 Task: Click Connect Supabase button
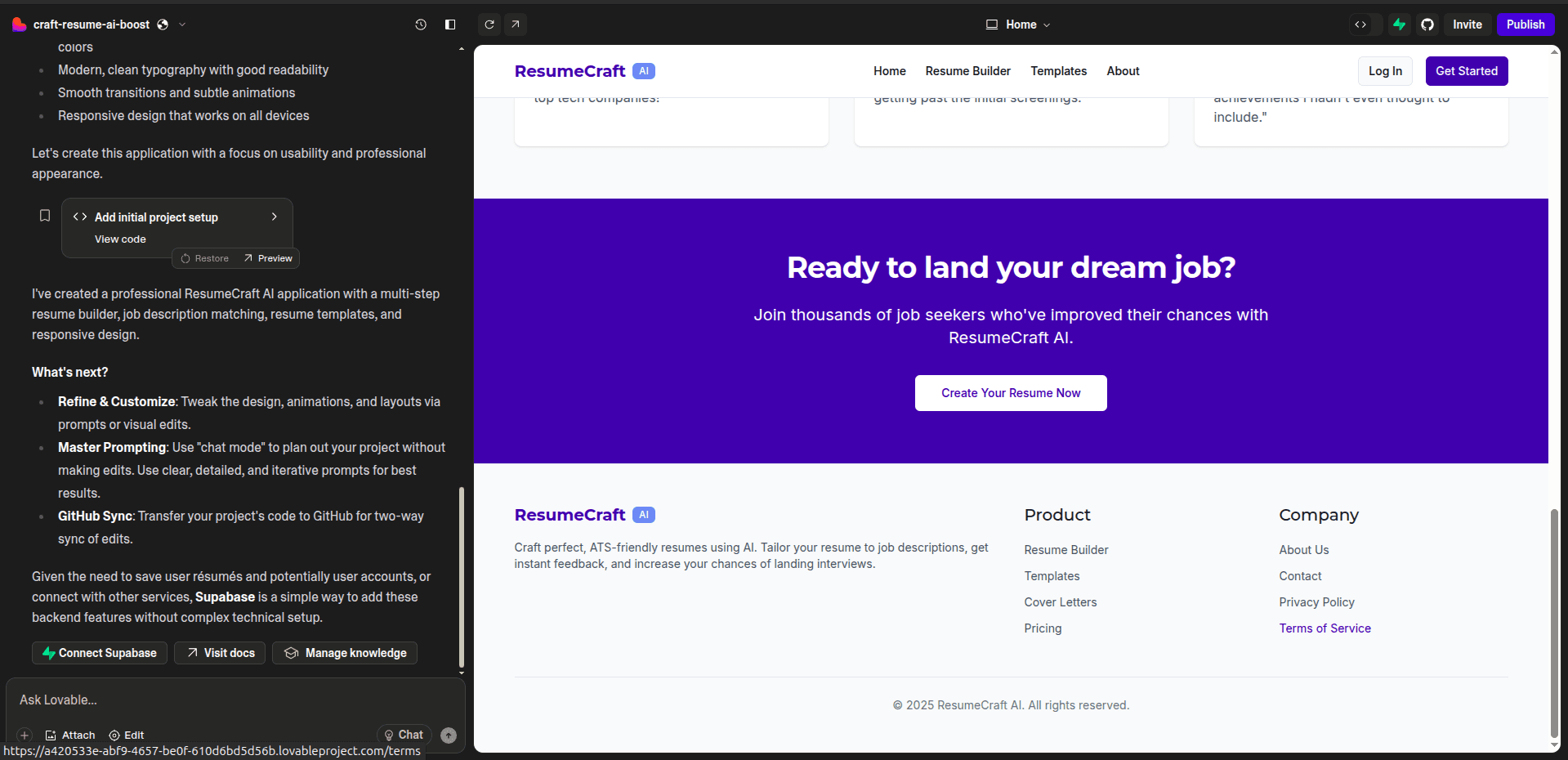click(100, 653)
